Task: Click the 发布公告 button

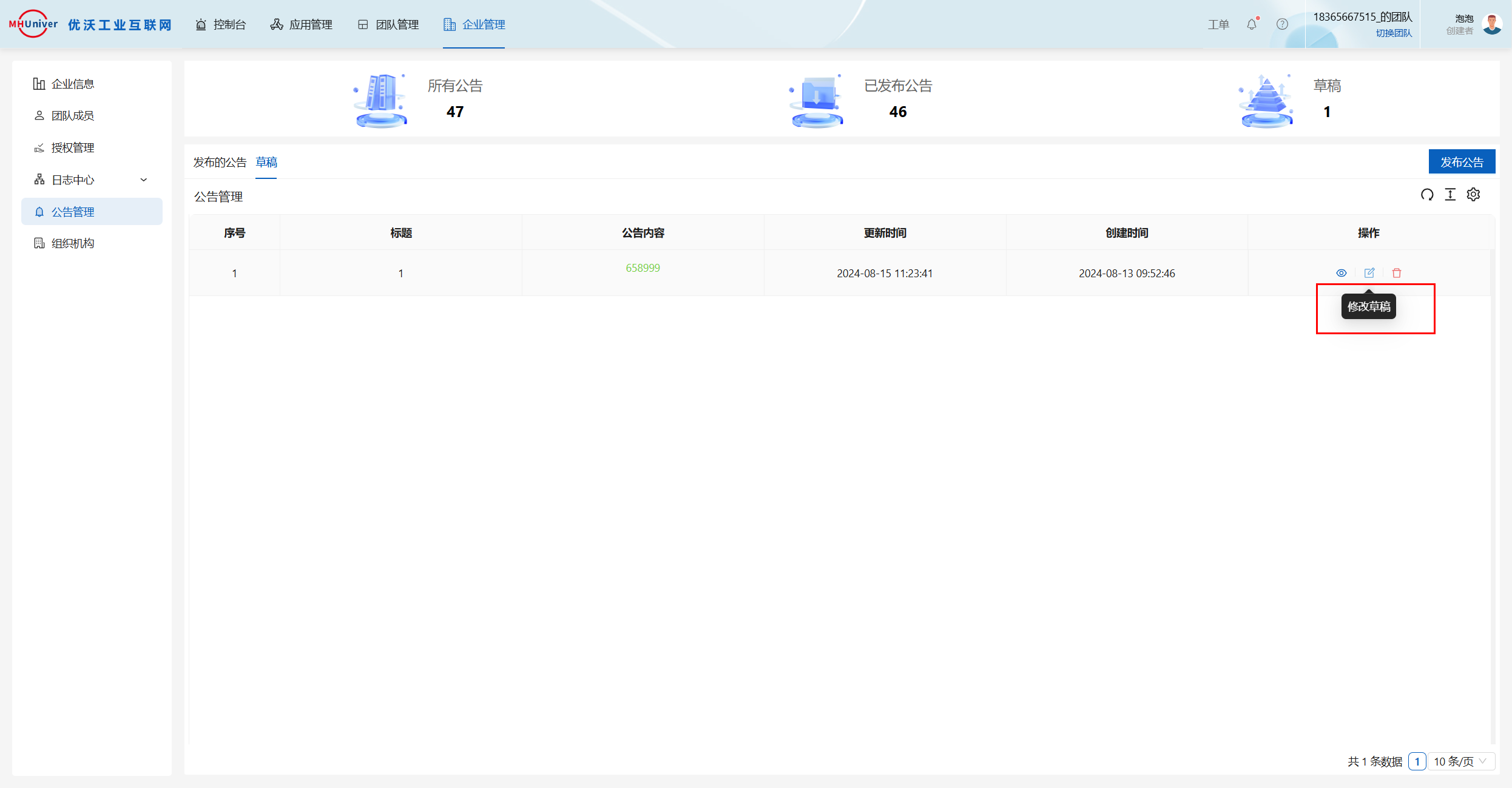Action: click(1462, 162)
